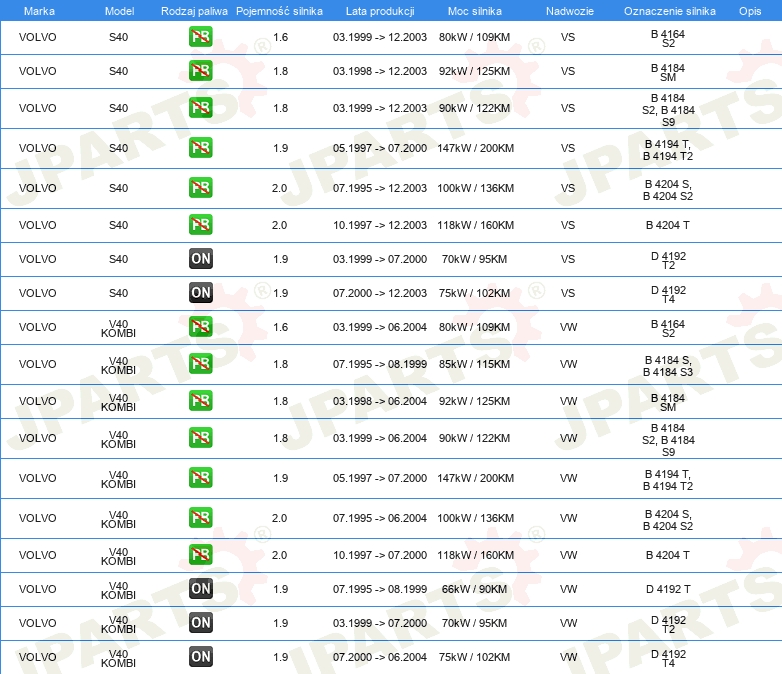The width and height of the screenshot is (782, 674).
Task: Click the Lata produkcji column header
Action: 379,10
